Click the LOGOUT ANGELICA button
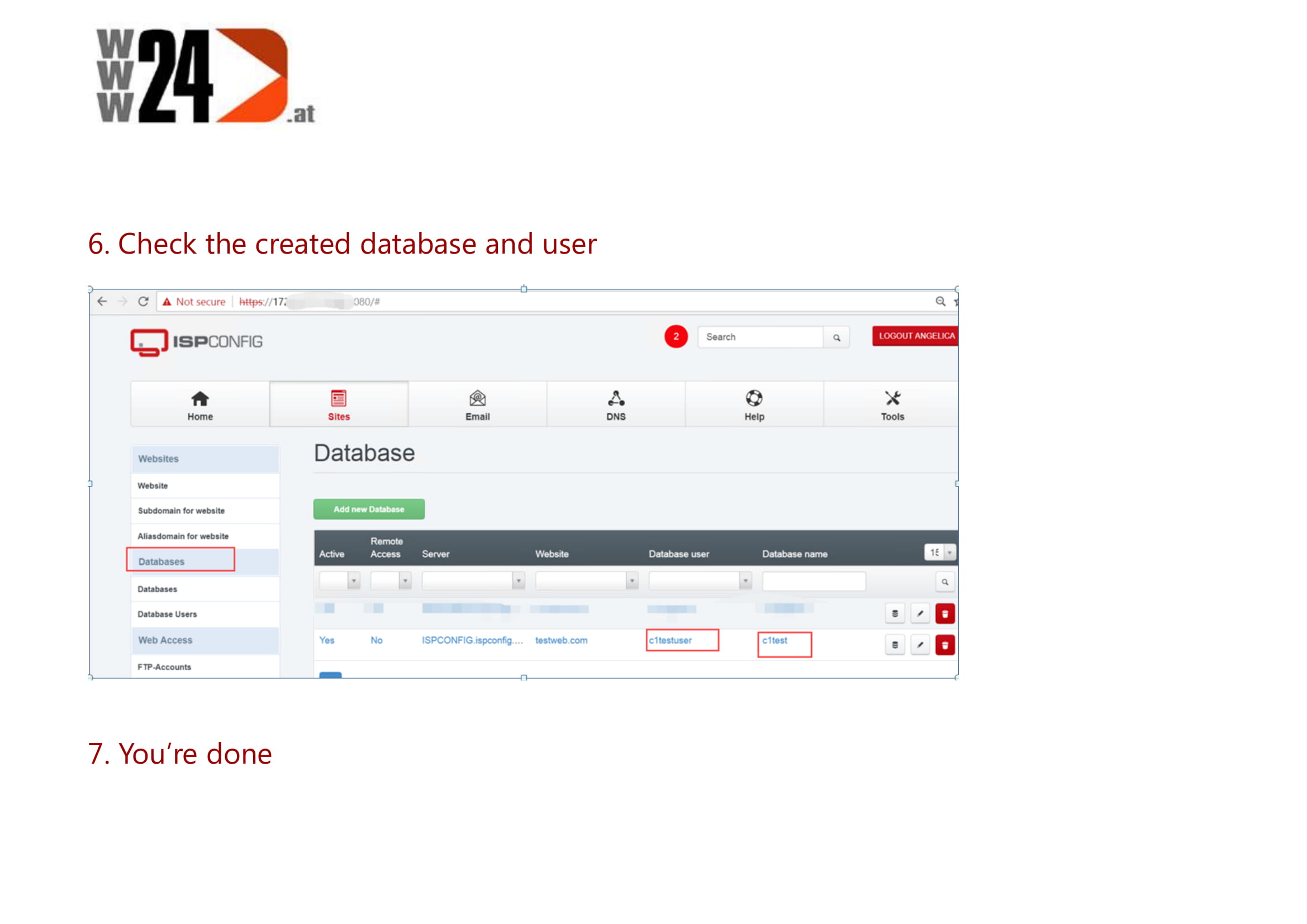Viewport: 1307px width, 924px height. click(x=915, y=336)
